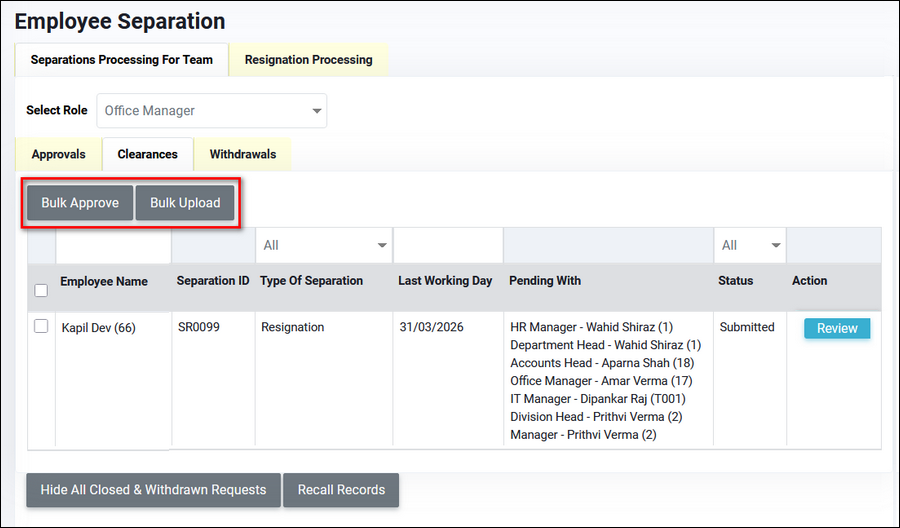The image size is (900, 528).
Task: Switch to the Resignation Processing tab
Action: tap(308, 60)
